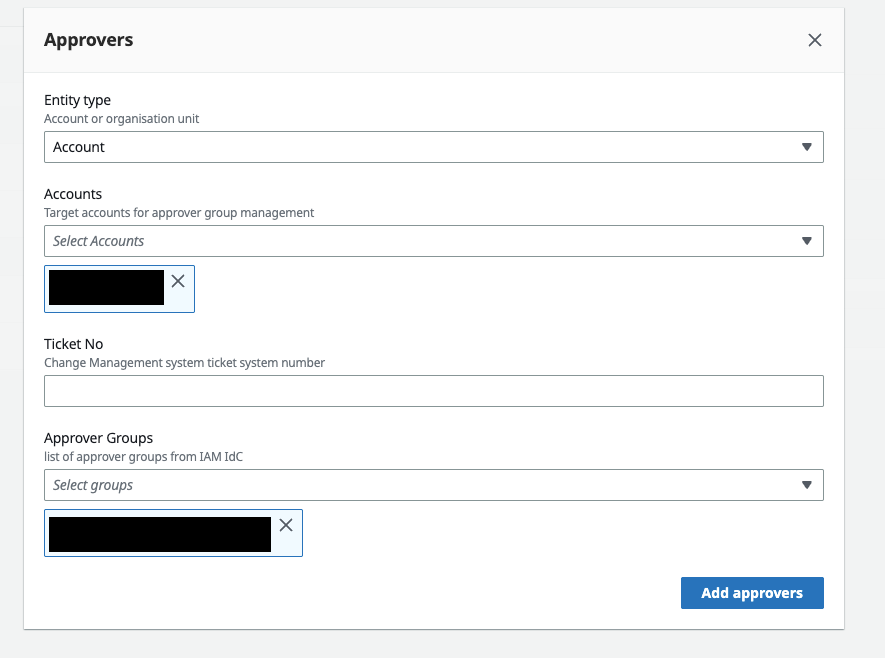Click the arrow on Select Accounts field

pos(807,241)
